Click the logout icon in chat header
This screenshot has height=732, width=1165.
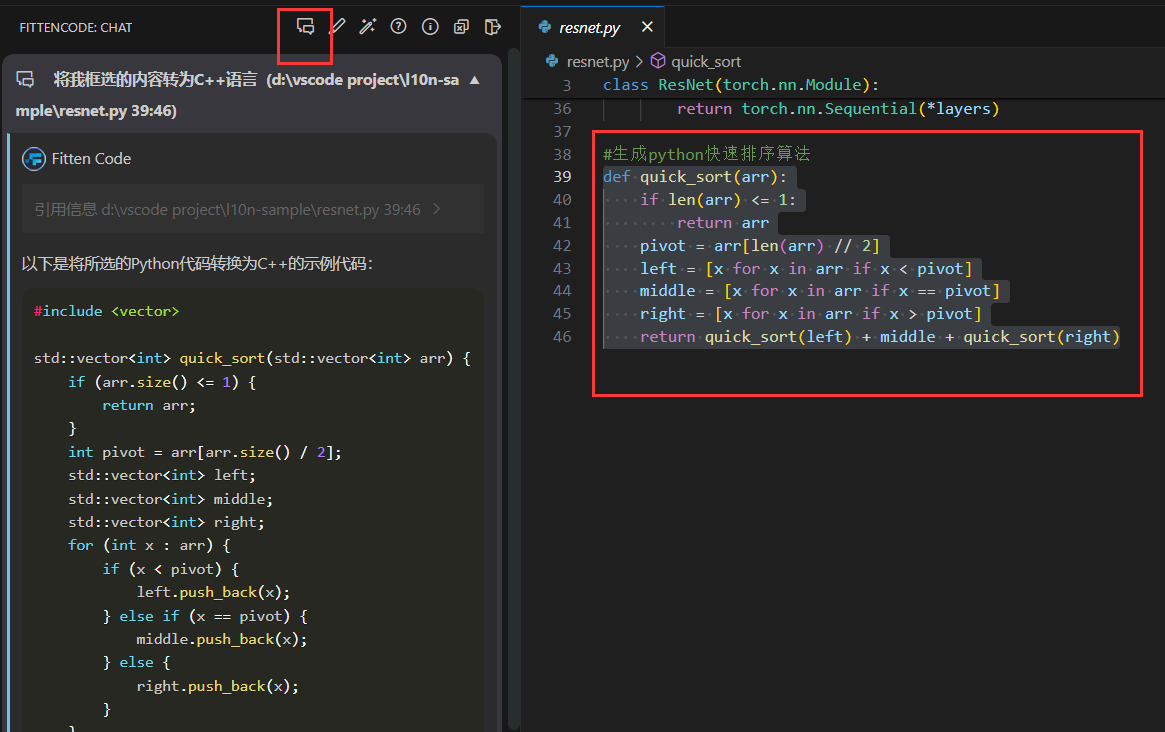[492, 27]
